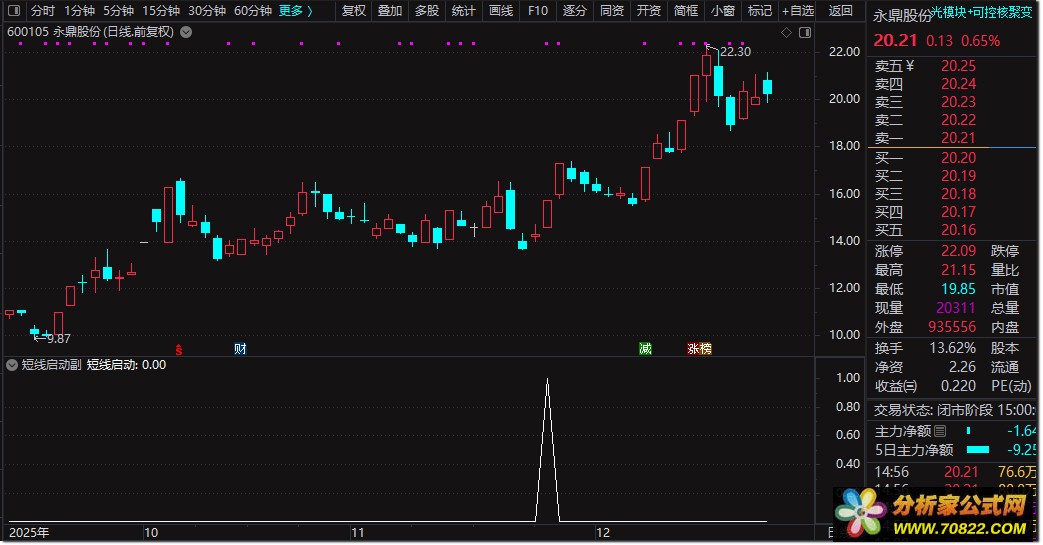The height and width of the screenshot is (545, 1043).
Task: Select the 60分钟 timeframe
Action: [253, 11]
